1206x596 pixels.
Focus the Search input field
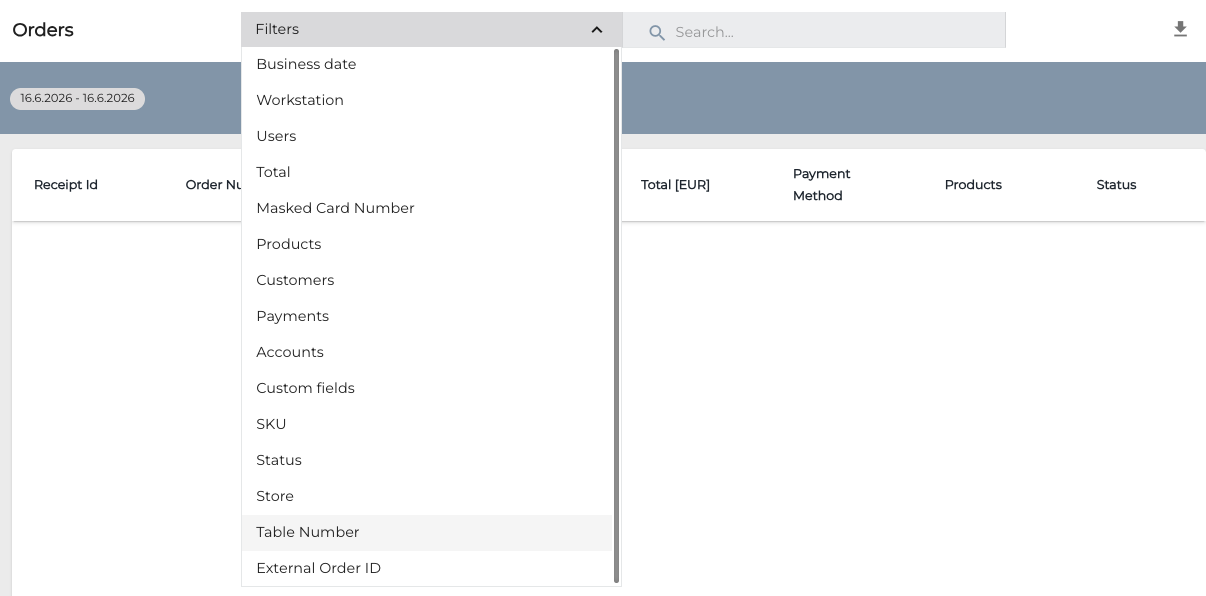pyautogui.click(x=814, y=30)
